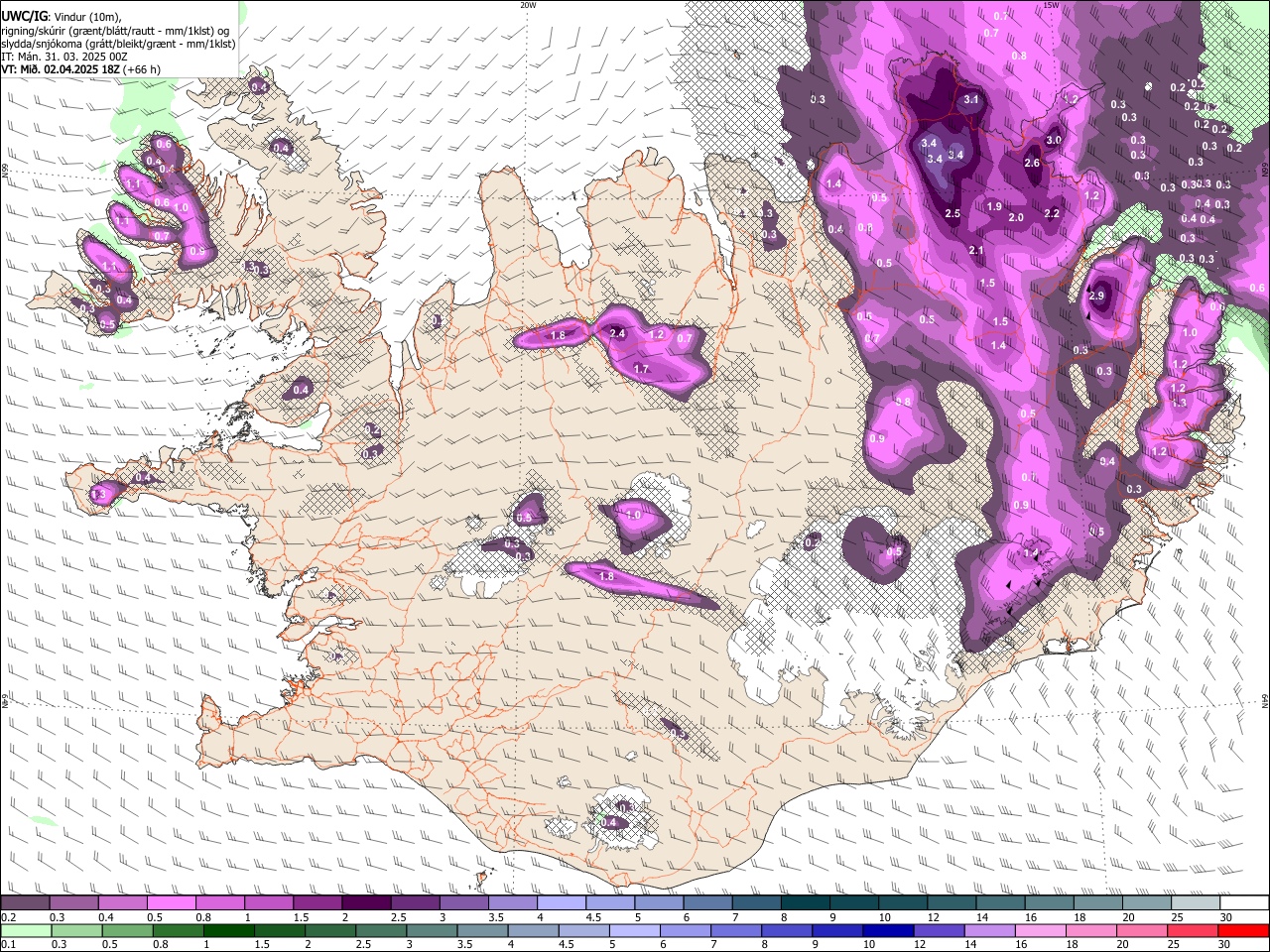
Task: Select the dark purple upper legend swatch between 2 and 2.5
Action: point(366,902)
